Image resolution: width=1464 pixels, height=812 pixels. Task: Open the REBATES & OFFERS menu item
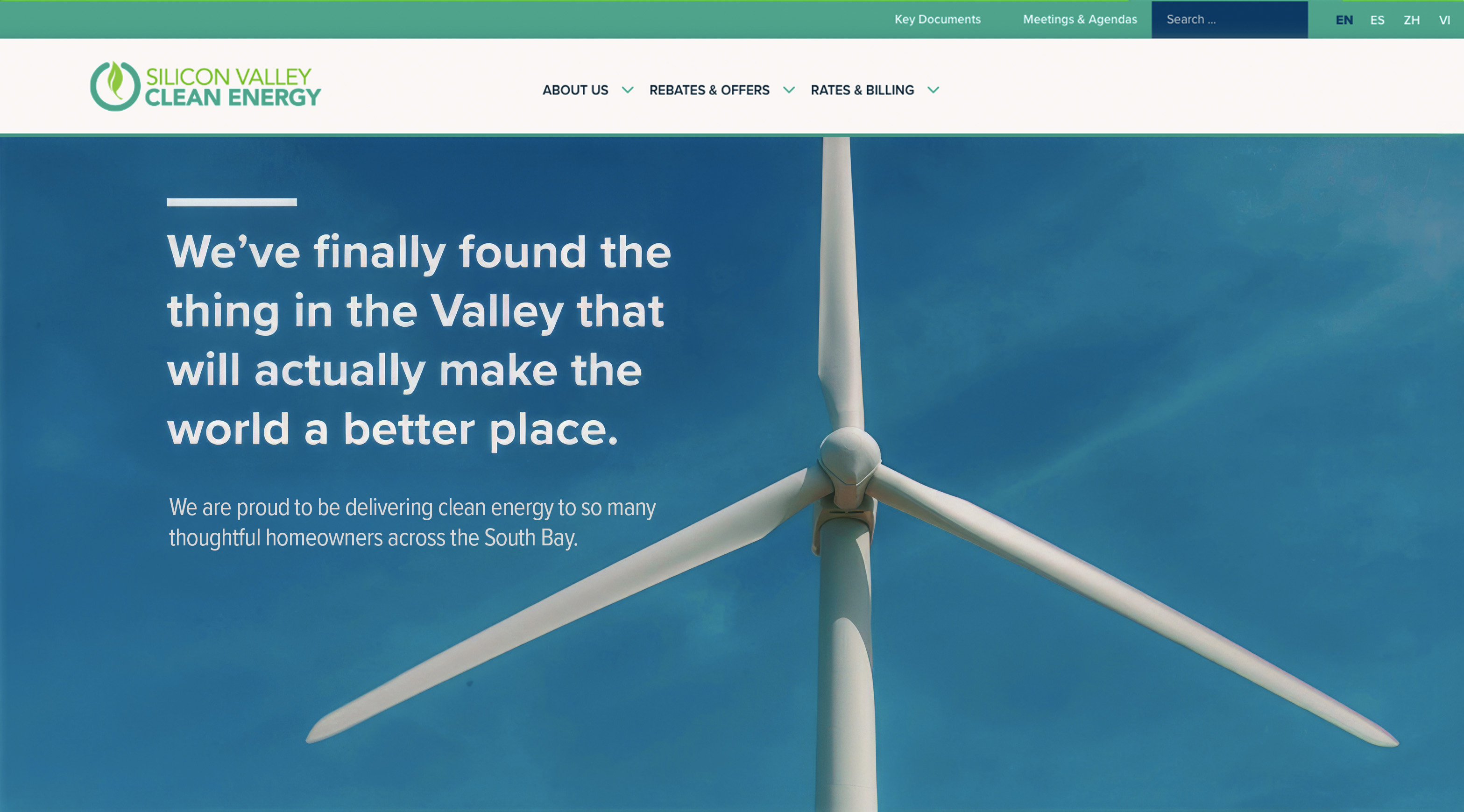(x=709, y=90)
